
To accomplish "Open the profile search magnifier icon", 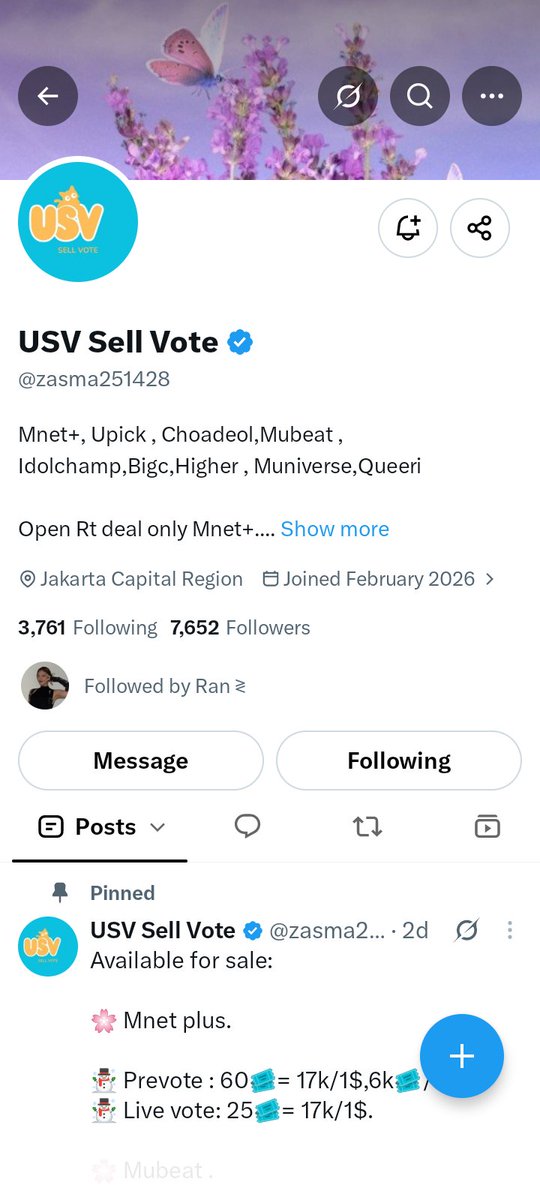I will [x=420, y=96].
